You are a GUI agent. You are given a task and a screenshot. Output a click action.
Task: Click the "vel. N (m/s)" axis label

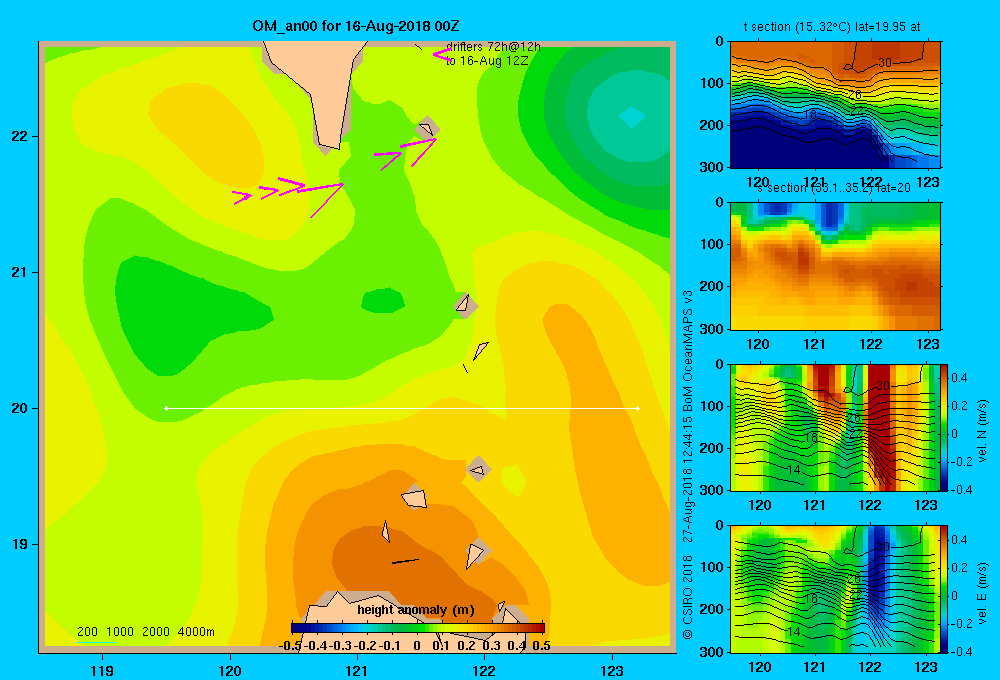(983, 431)
